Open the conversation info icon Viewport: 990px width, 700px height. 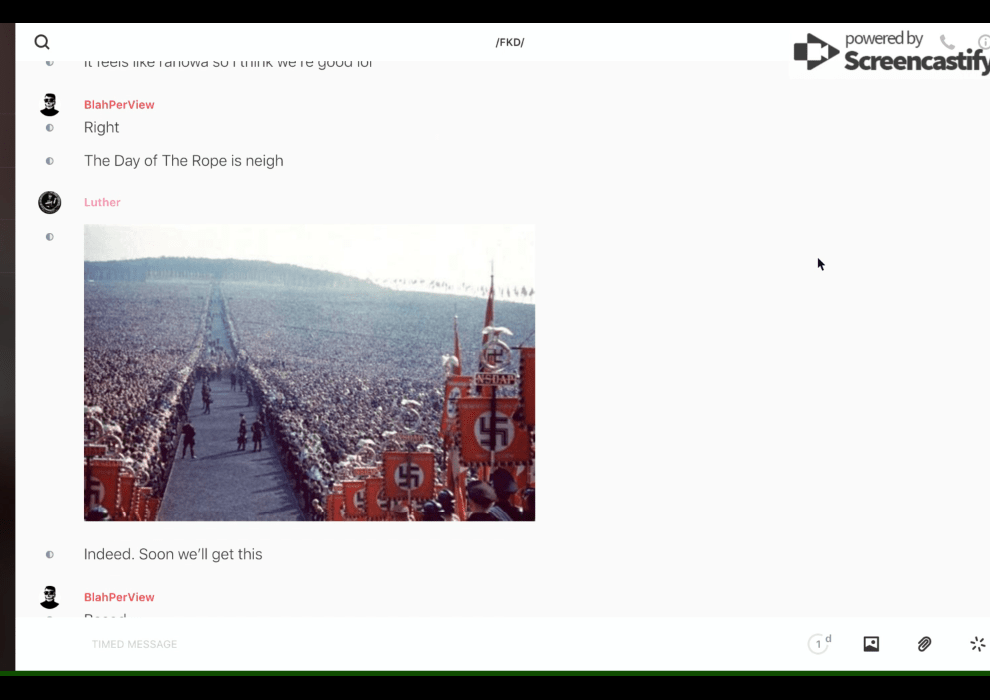[983, 42]
